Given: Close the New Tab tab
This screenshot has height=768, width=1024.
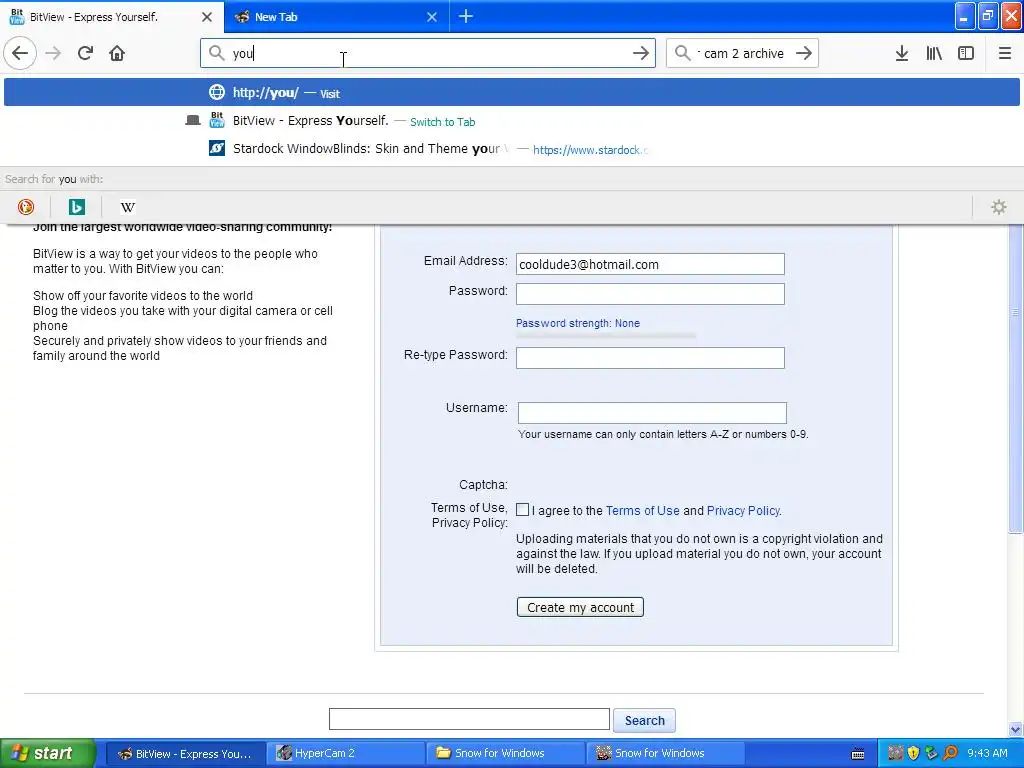Looking at the screenshot, I should [x=432, y=17].
